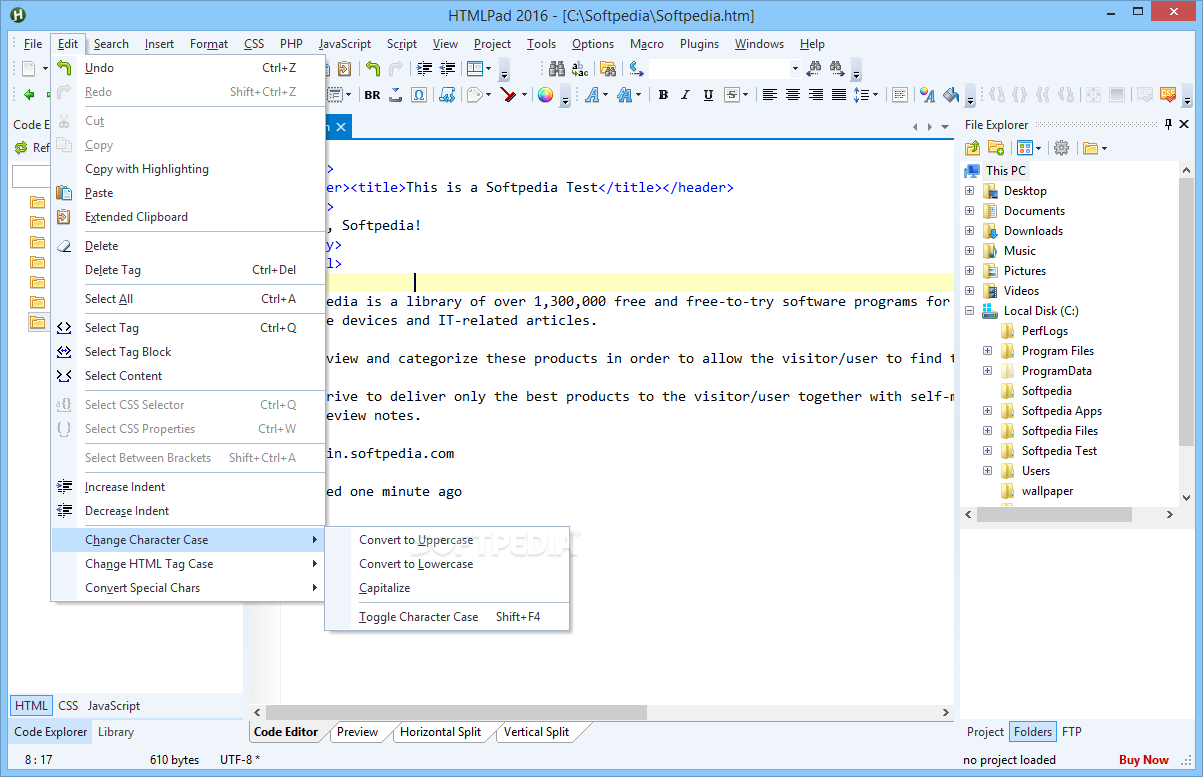Toggle Bold formatting button

662,95
